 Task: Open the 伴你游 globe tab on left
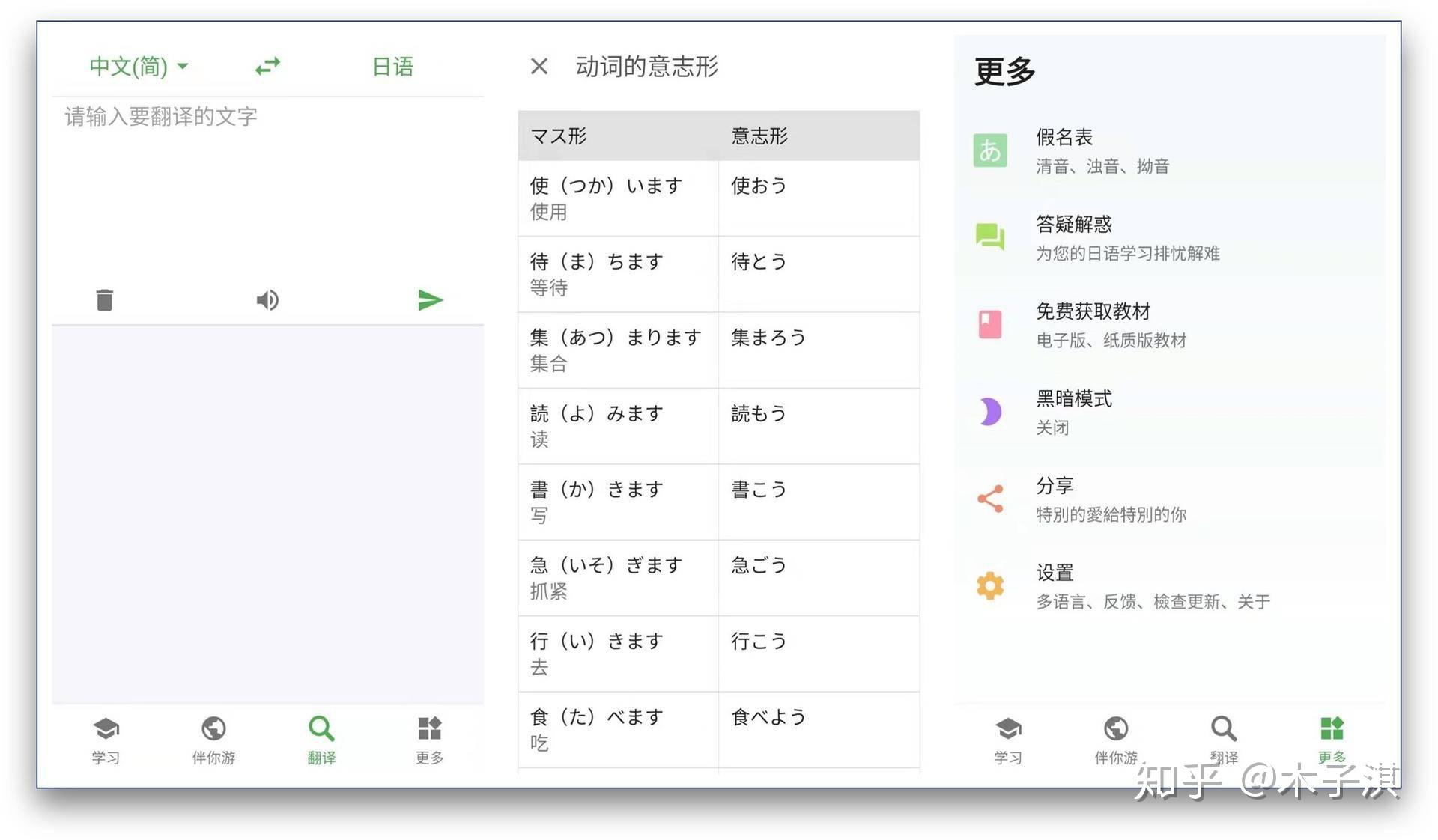213,740
